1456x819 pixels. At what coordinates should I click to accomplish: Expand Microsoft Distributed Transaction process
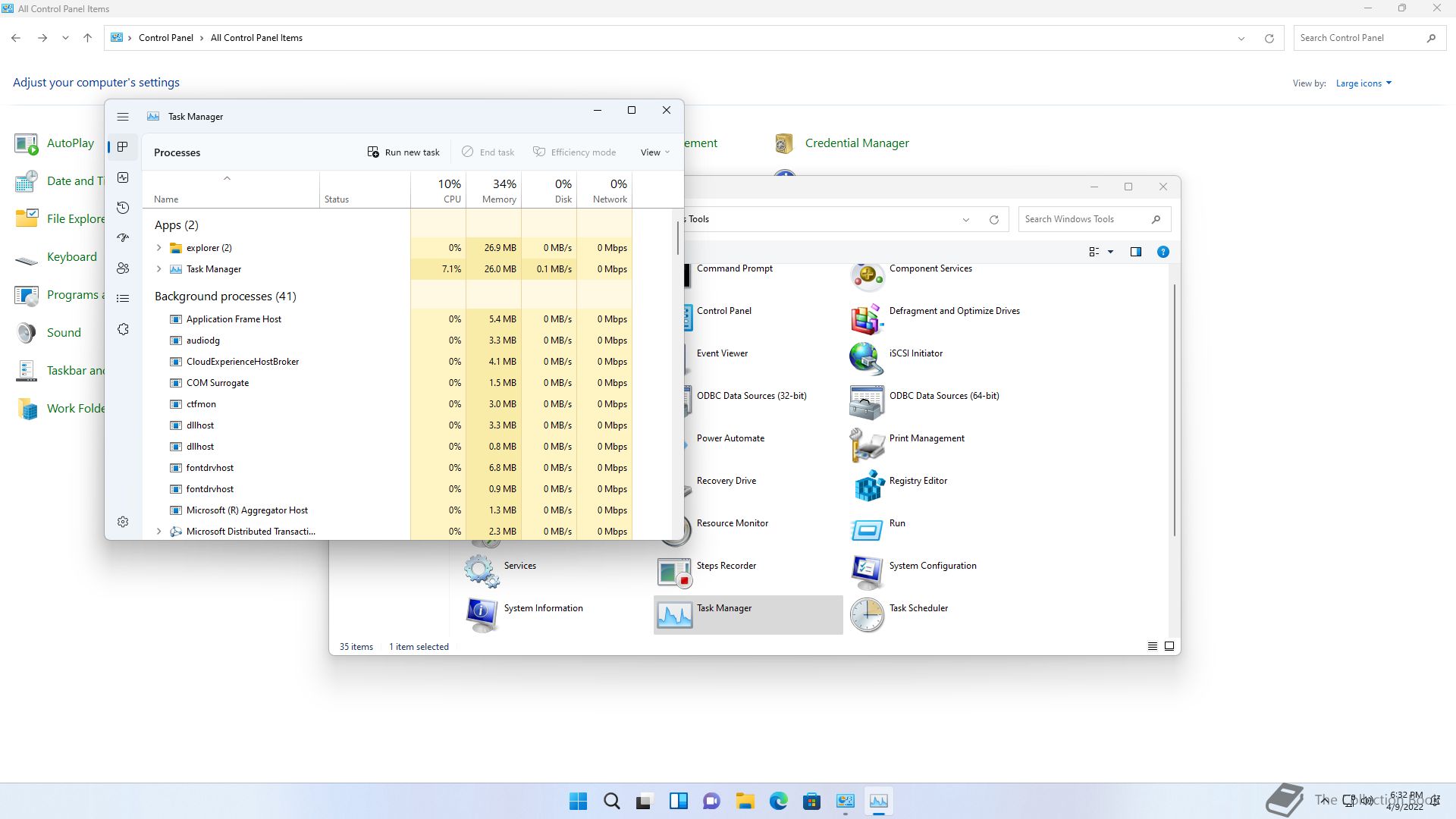pyautogui.click(x=158, y=532)
